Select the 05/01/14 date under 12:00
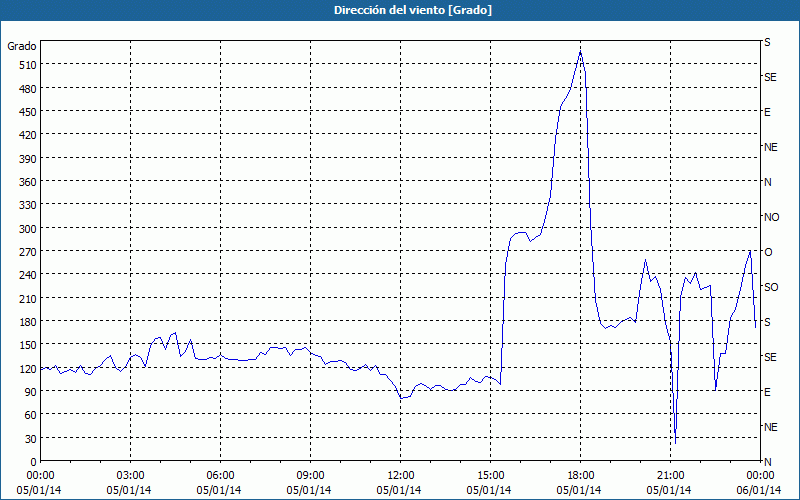The height and width of the screenshot is (500, 800). [399, 490]
